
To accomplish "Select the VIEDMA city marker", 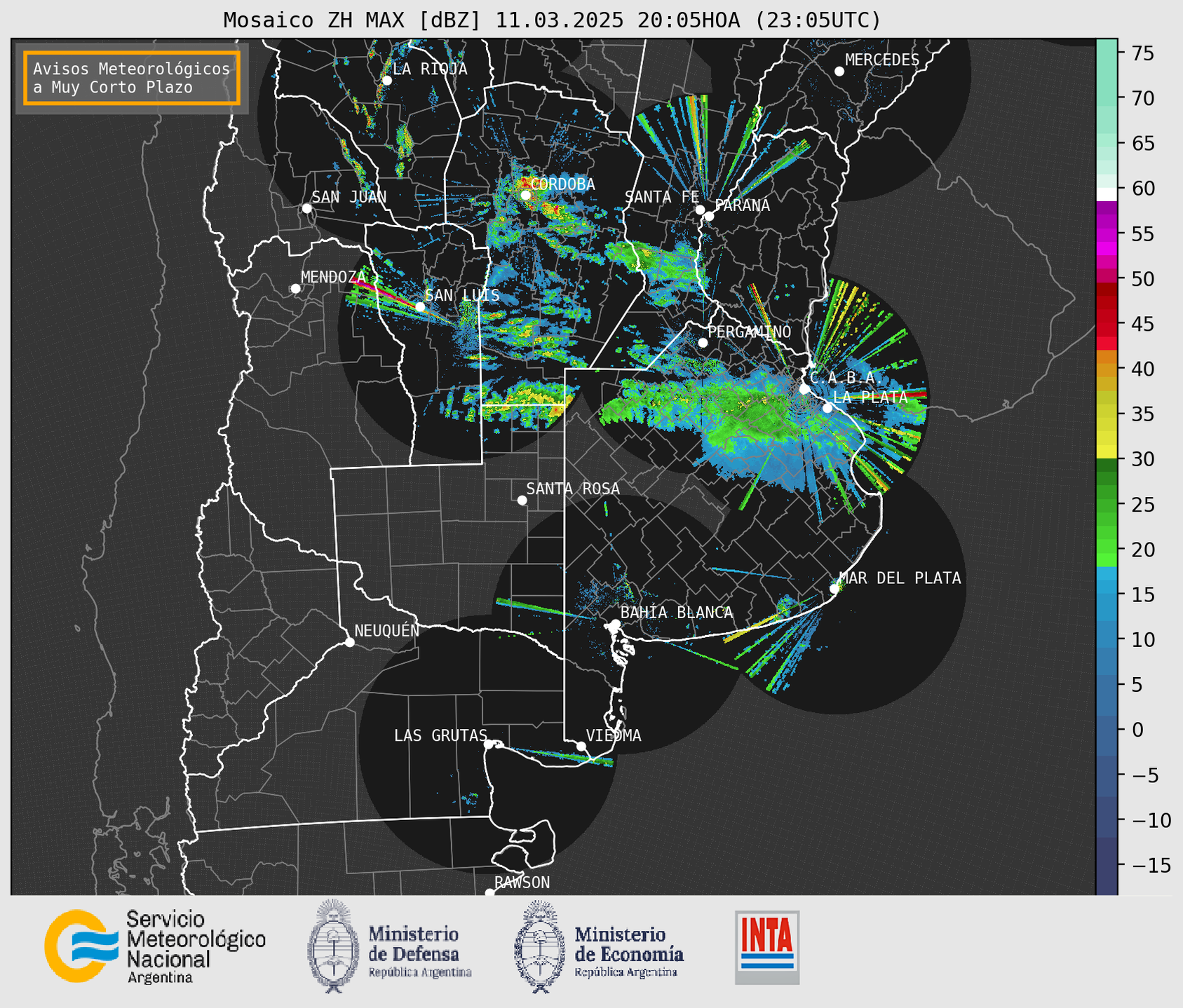I will coord(581,746).
